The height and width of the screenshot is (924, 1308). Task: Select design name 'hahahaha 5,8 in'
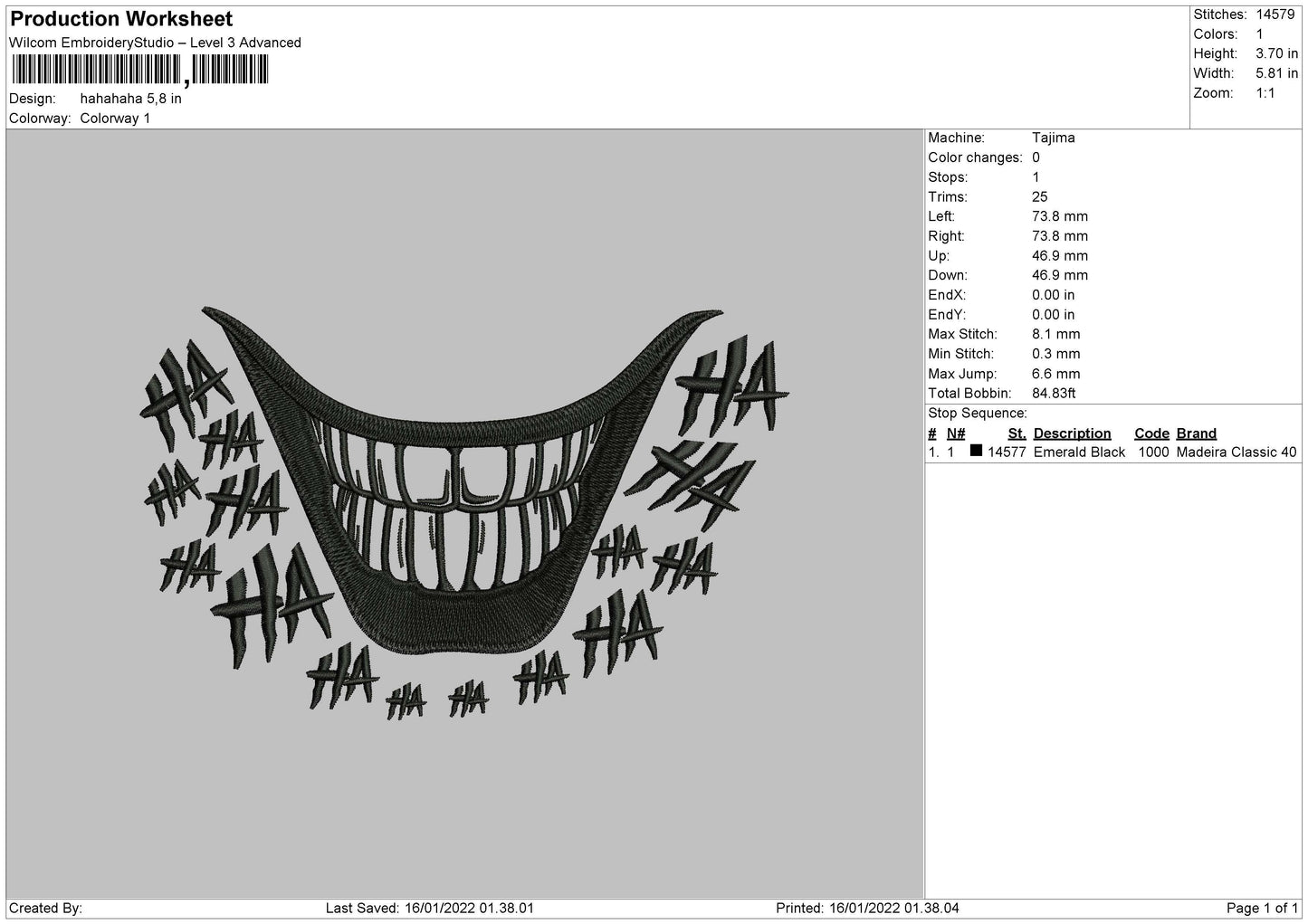tap(130, 99)
